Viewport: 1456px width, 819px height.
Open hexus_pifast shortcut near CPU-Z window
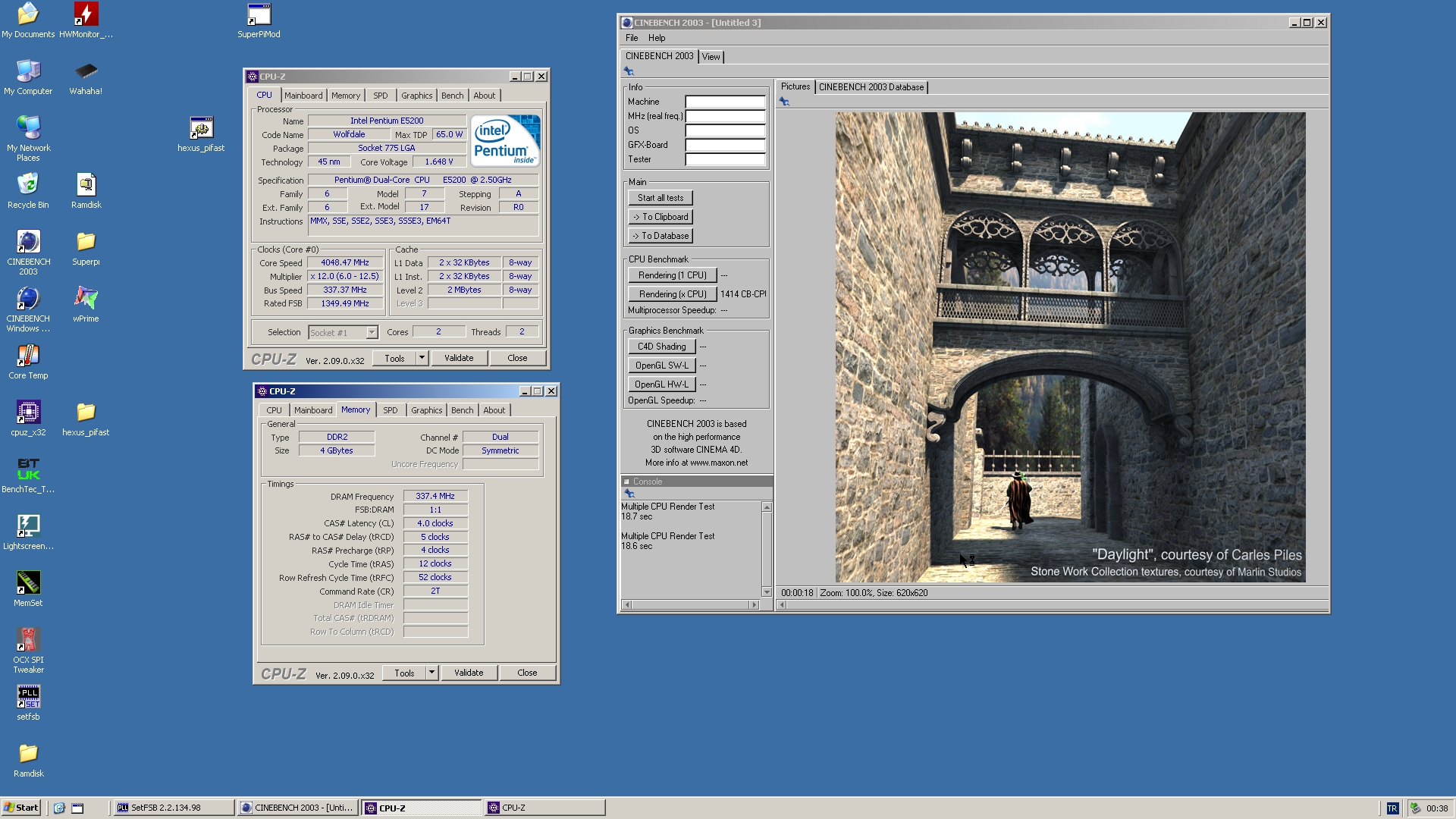coord(201,134)
